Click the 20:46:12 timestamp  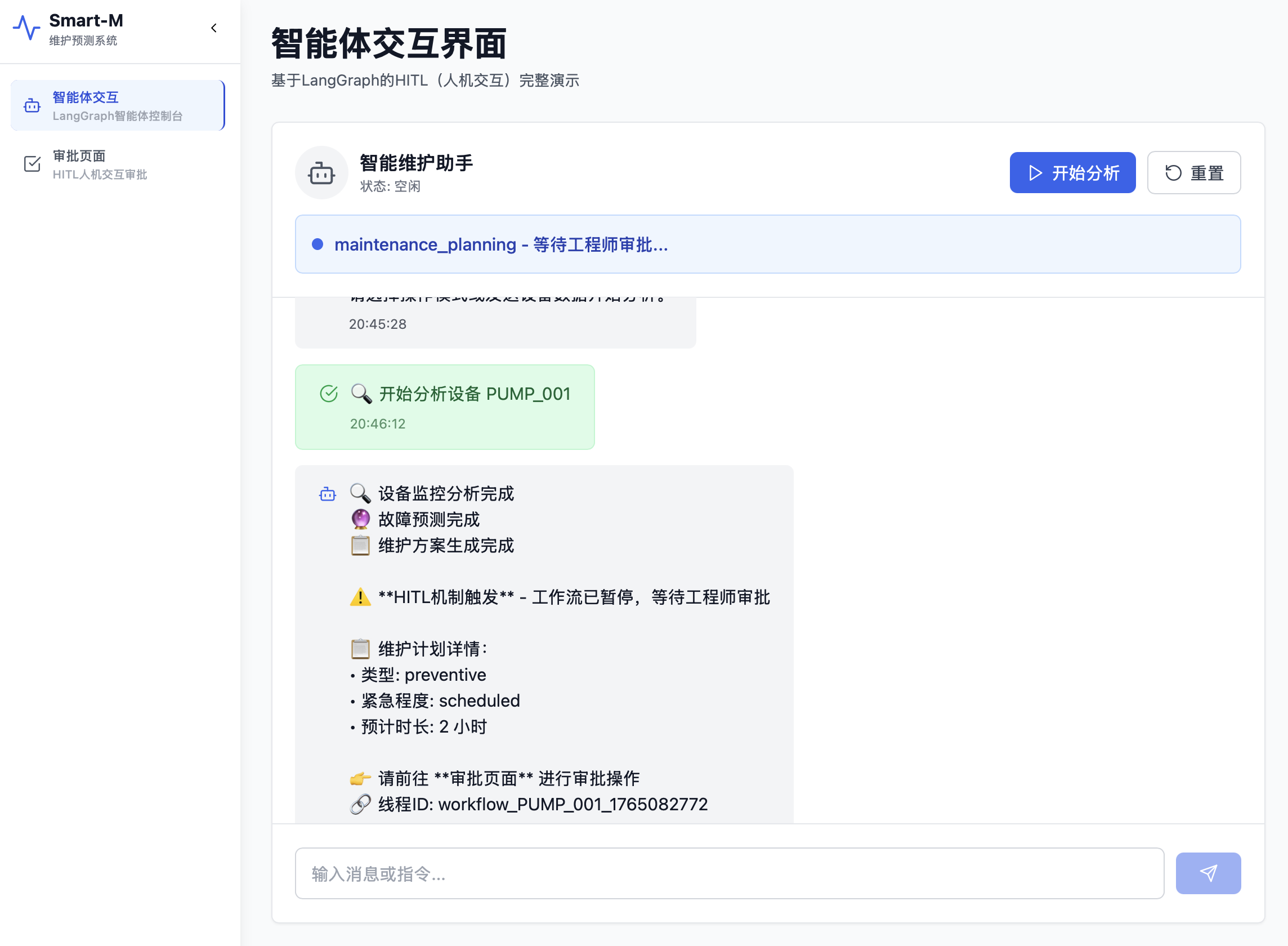point(378,424)
